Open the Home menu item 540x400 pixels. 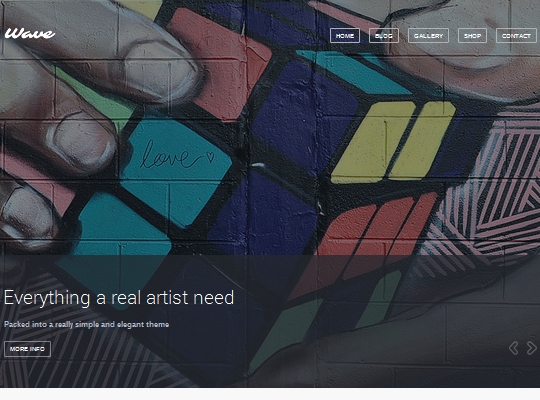click(x=345, y=35)
